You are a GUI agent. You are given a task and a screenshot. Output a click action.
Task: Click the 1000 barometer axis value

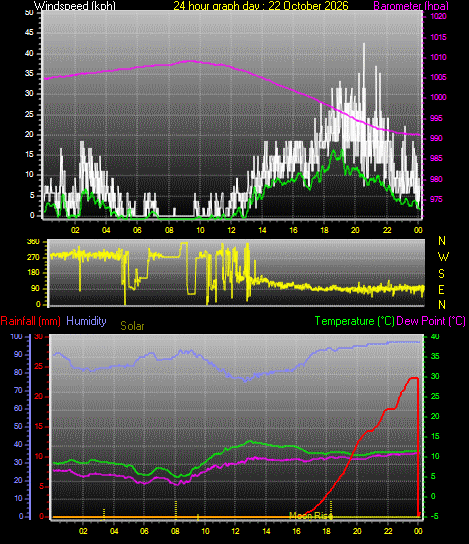tap(438, 97)
